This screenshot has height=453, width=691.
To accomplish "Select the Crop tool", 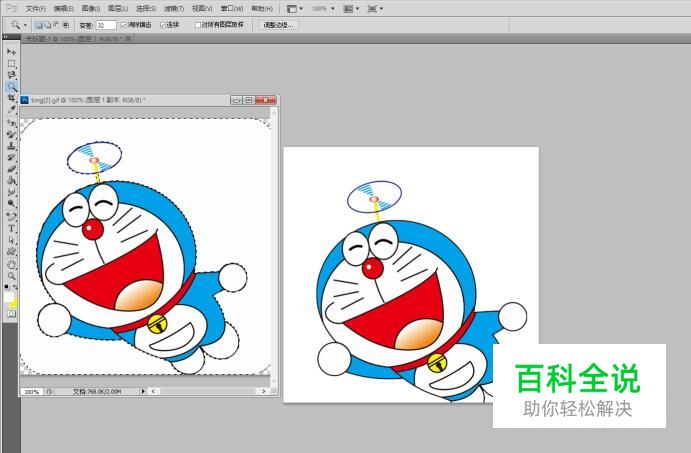I will [x=11, y=98].
